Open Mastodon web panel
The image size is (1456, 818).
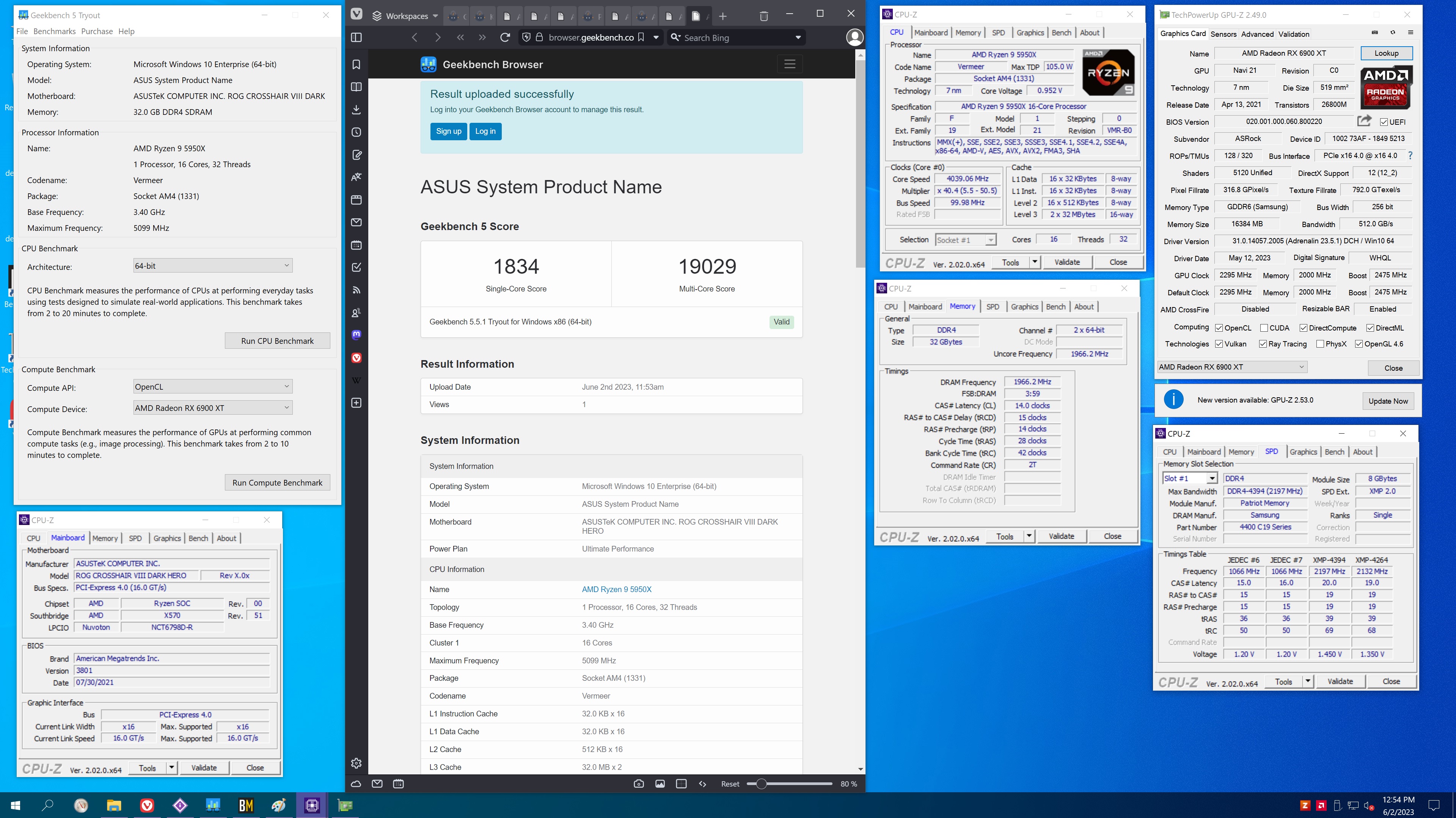click(356, 335)
